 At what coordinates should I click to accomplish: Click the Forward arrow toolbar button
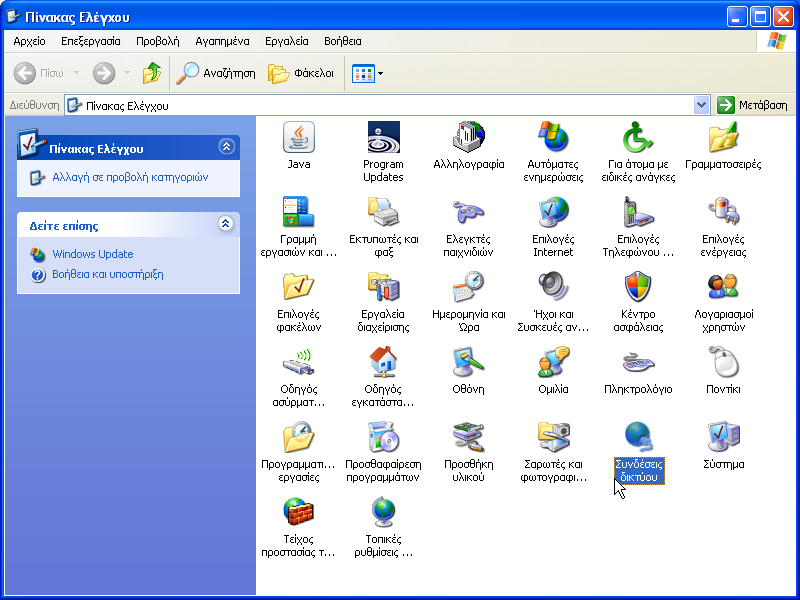pyautogui.click(x=104, y=73)
